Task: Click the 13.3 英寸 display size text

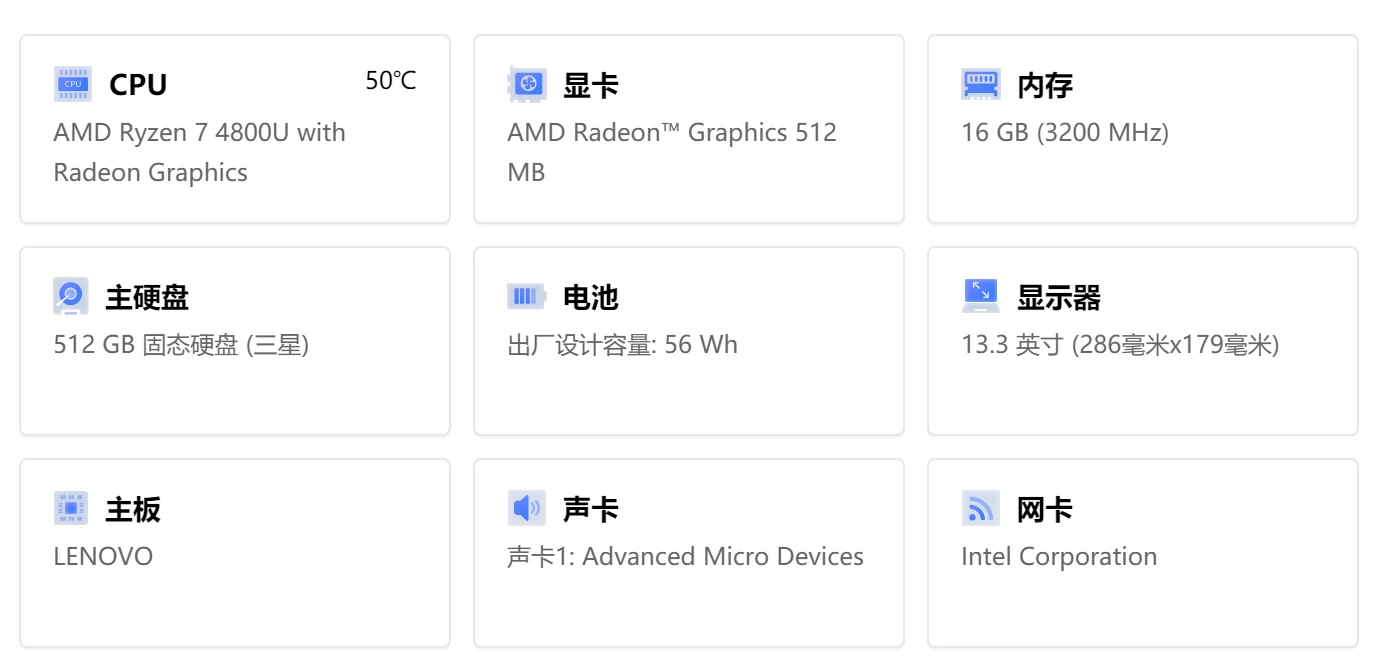Action: [x=1119, y=345]
